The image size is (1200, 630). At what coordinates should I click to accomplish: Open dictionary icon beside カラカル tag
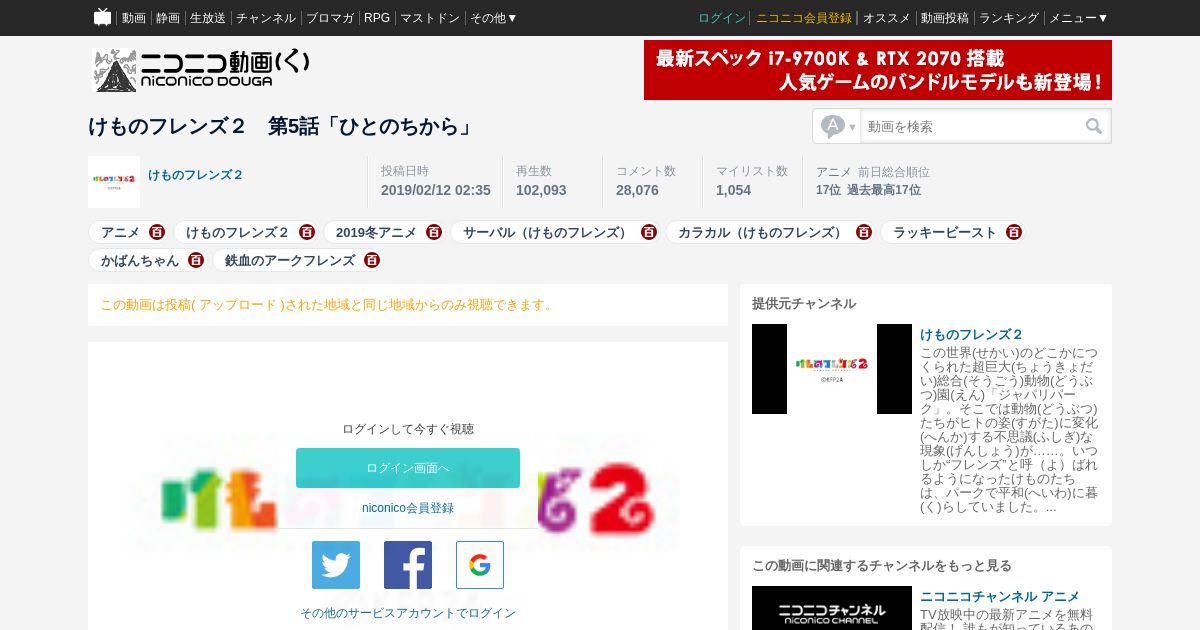[864, 232]
